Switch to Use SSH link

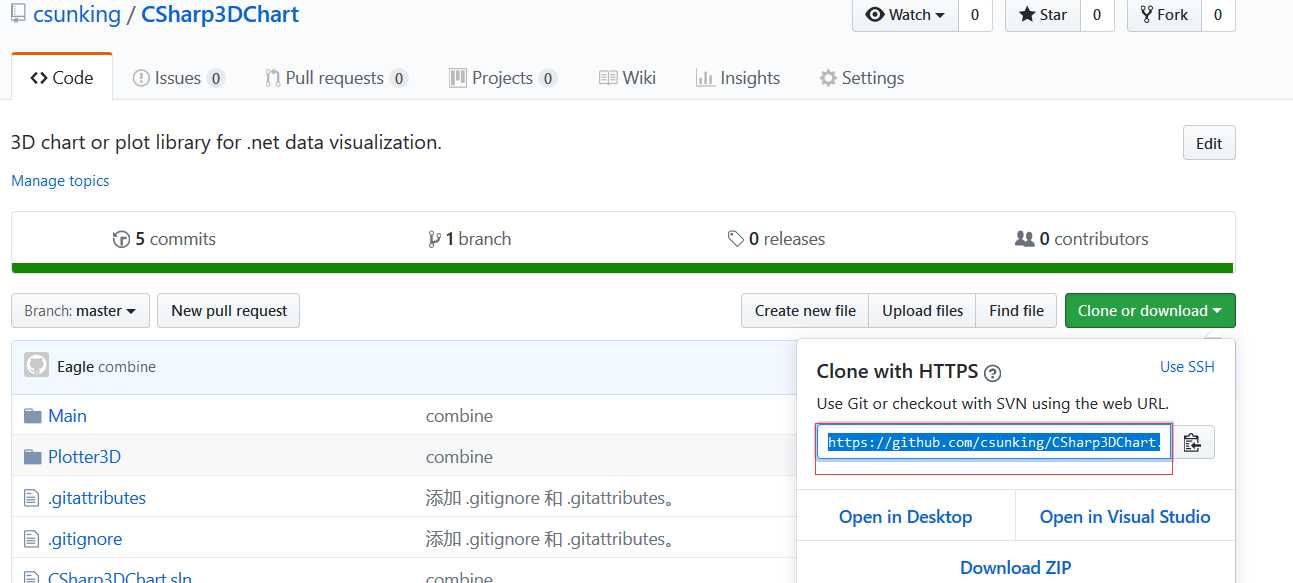click(x=1187, y=367)
